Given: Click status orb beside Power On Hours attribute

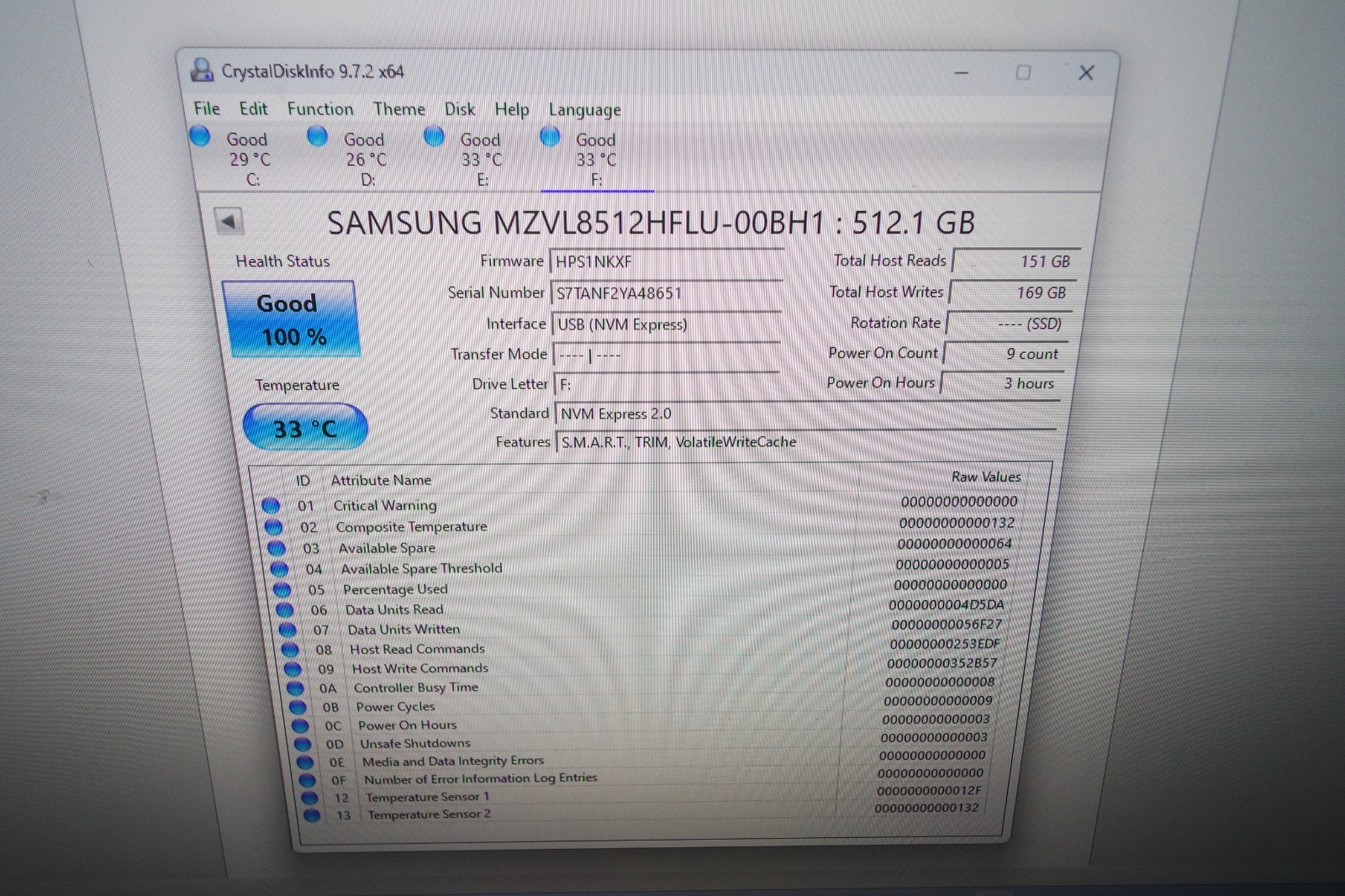Looking at the screenshot, I should (300, 725).
